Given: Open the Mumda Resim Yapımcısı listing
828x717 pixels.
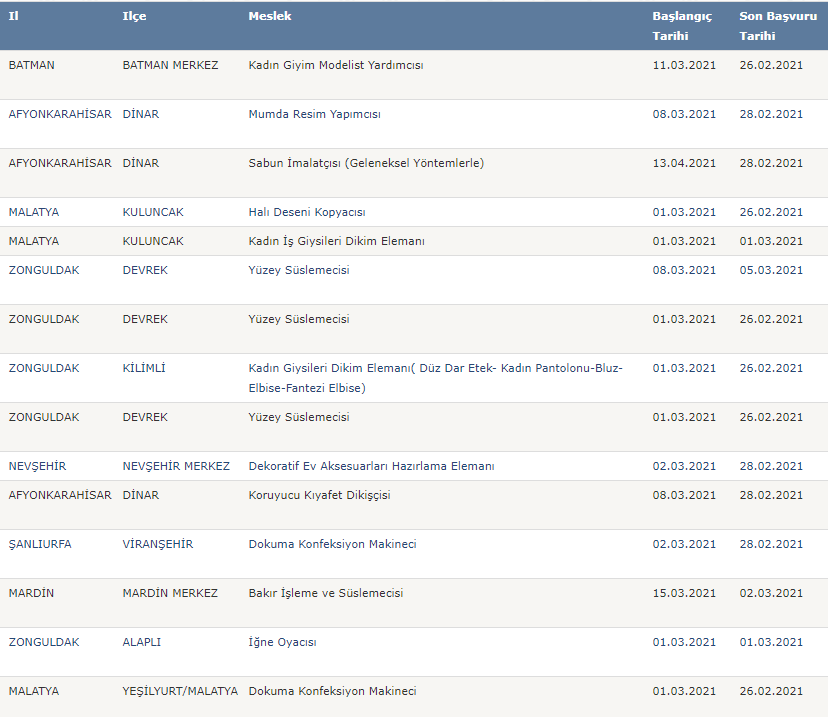Looking at the screenshot, I should click(314, 114).
